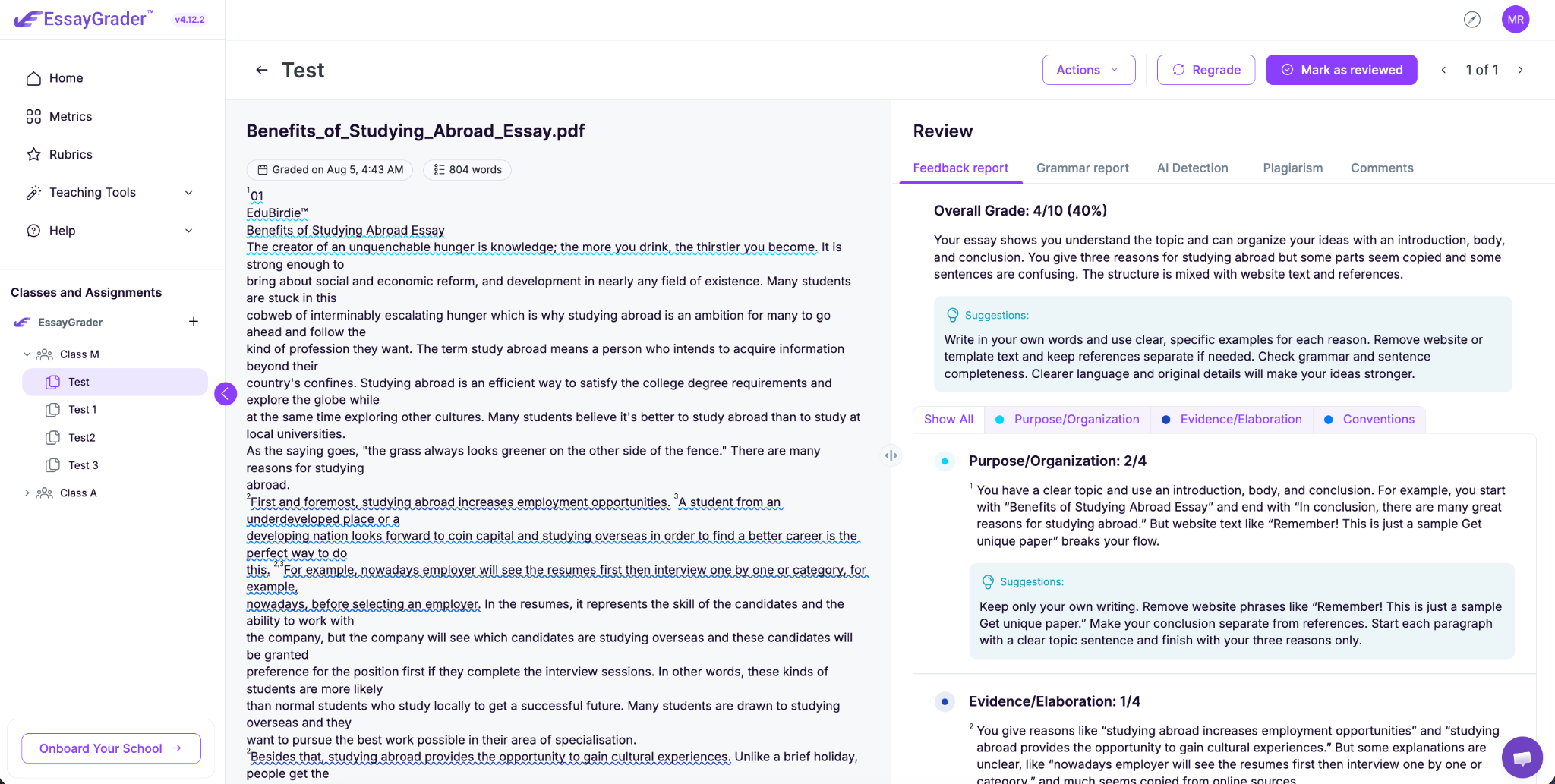Open the Actions dropdown
The width and height of the screenshot is (1555, 784).
tap(1088, 70)
